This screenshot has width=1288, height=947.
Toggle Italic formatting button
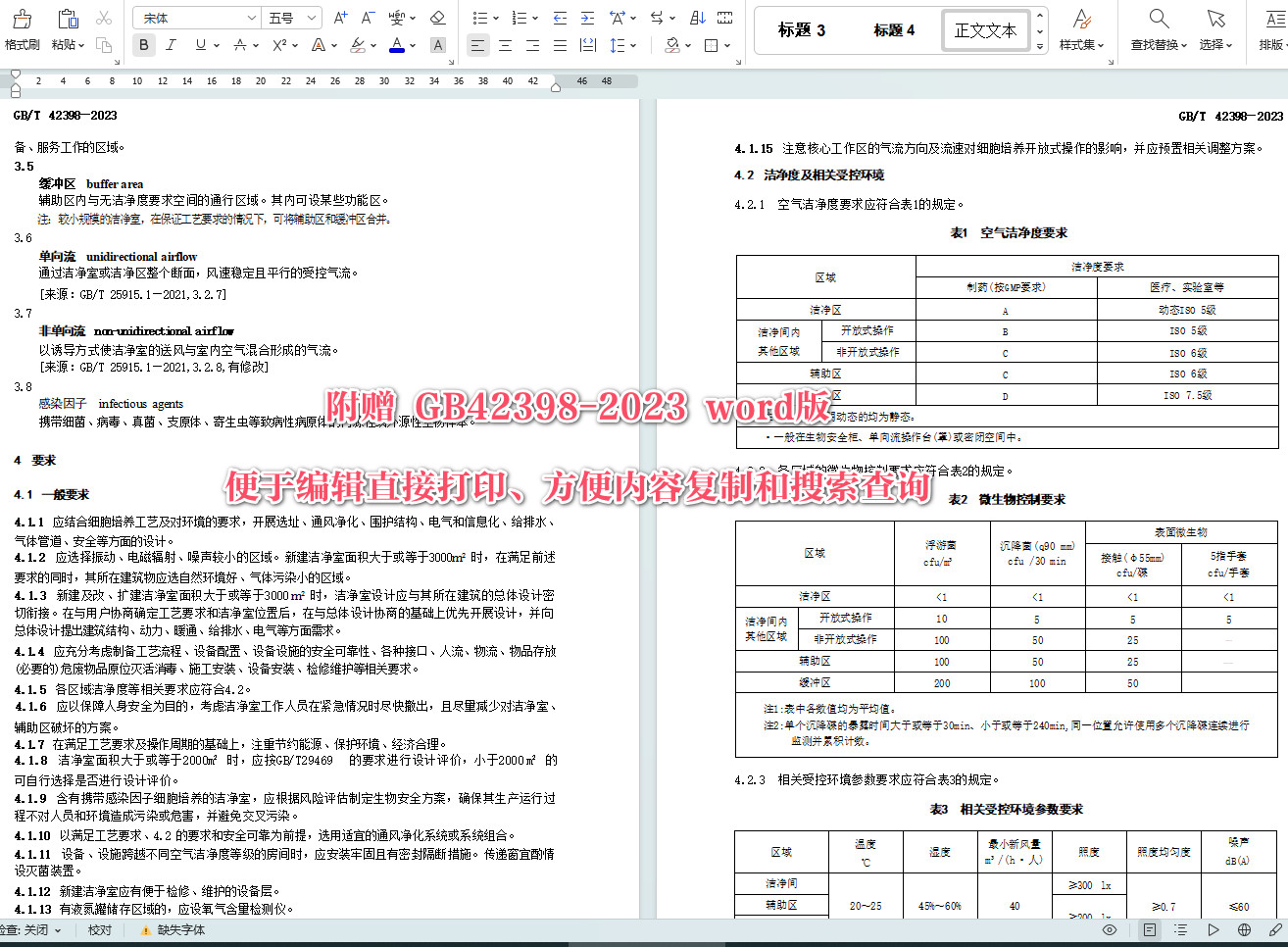tap(172, 45)
